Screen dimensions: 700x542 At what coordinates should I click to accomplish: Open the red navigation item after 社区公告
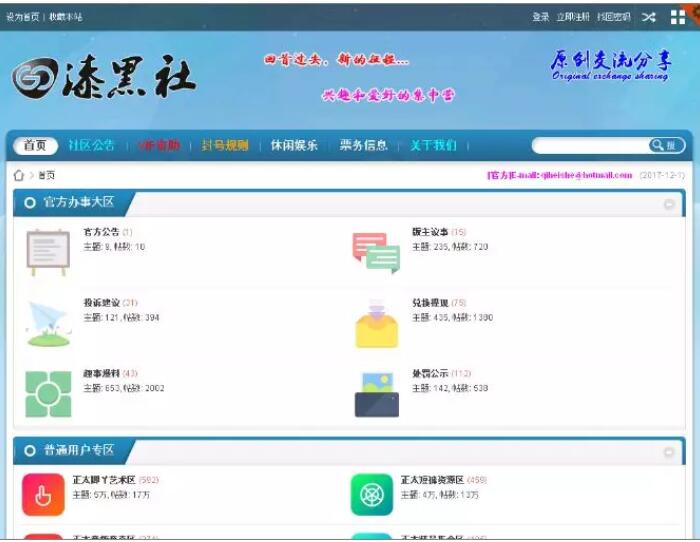click(x=159, y=145)
